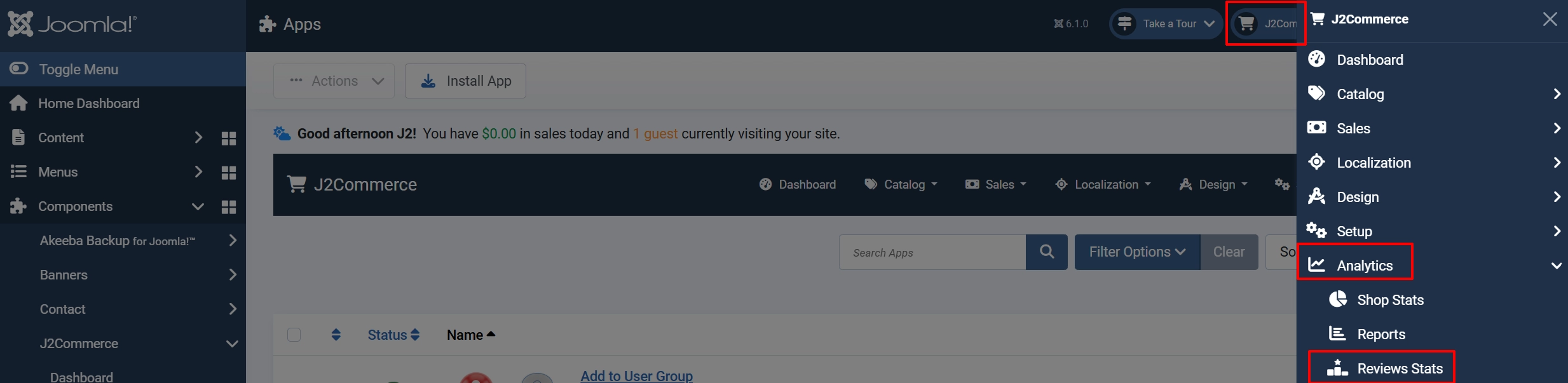Click the Install App button
The width and height of the screenshot is (1568, 383).
point(465,81)
